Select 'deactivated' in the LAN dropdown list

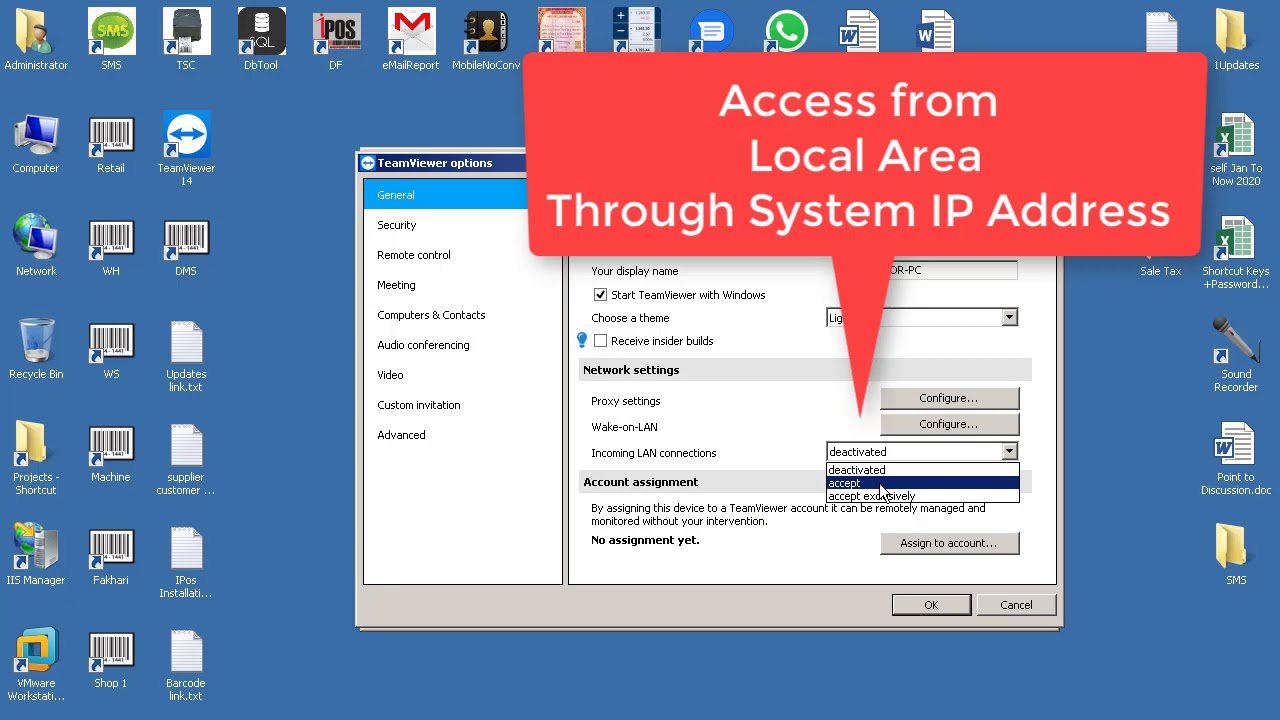pos(922,470)
